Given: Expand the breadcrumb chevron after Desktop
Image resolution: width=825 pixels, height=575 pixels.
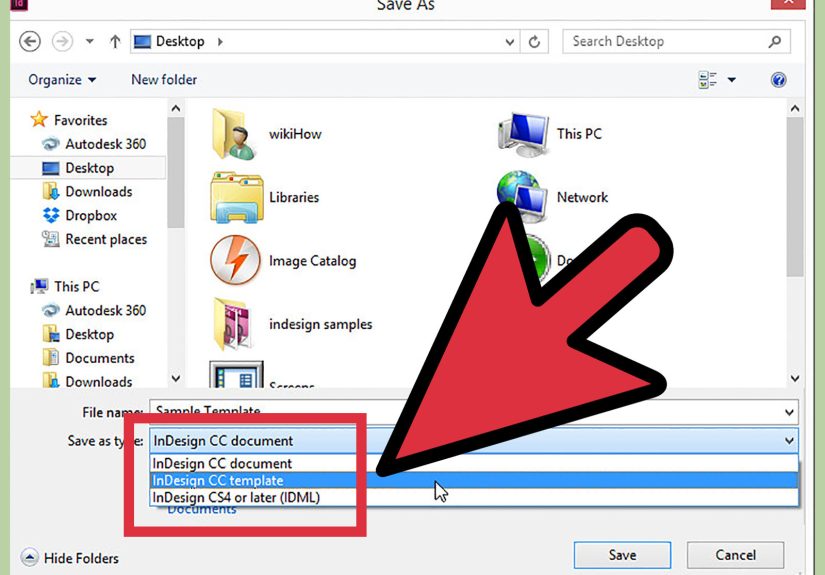Looking at the screenshot, I should click(x=220, y=42).
